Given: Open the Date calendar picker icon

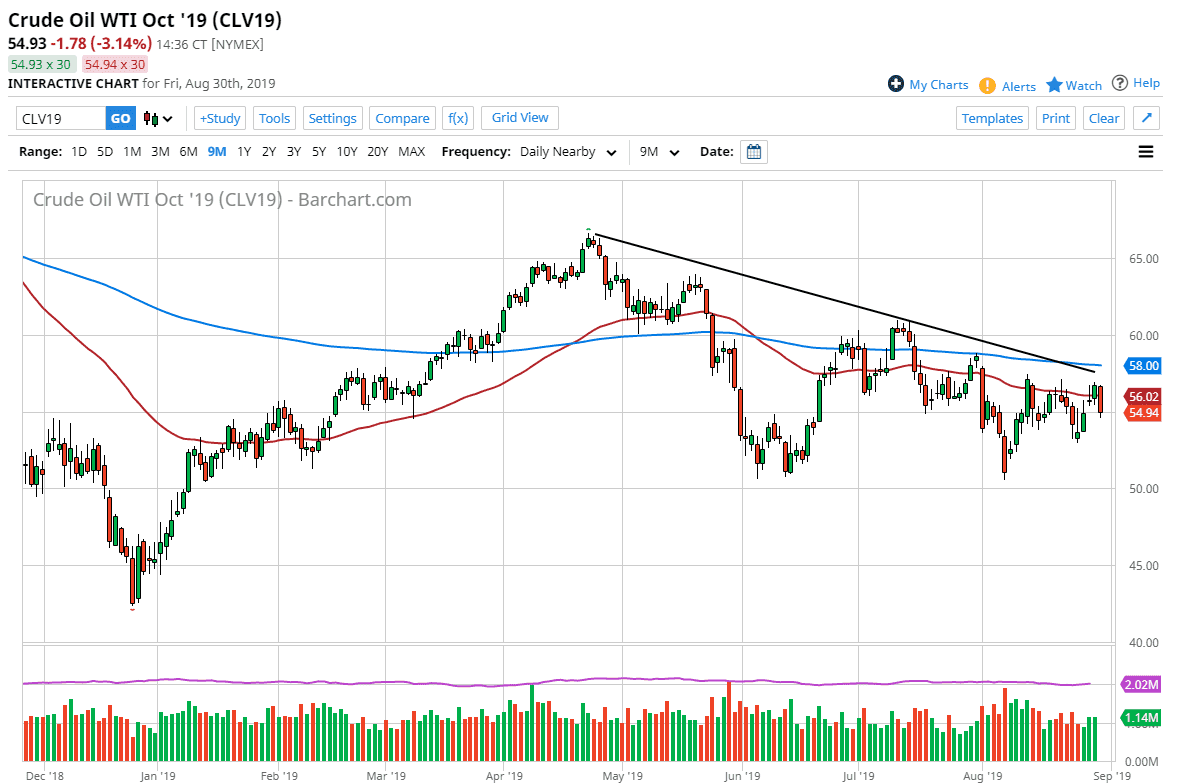Looking at the screenshot, I should [753, 151].
